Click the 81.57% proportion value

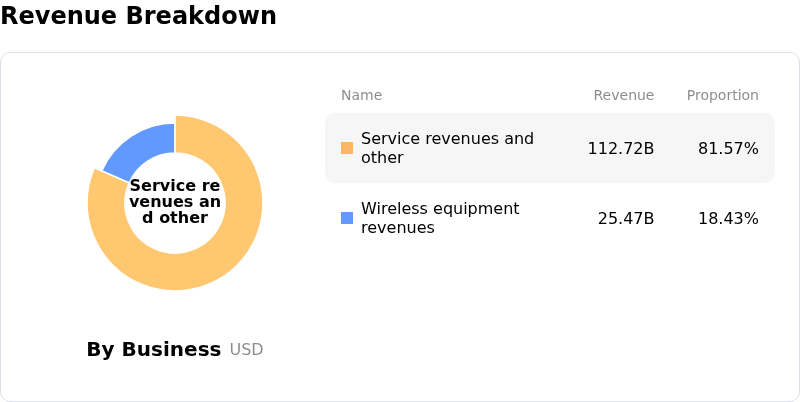[728, 148]
